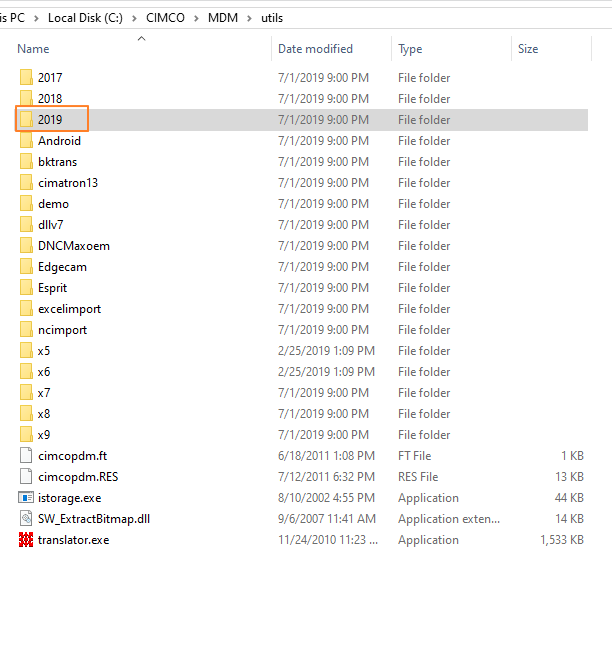Select the 'istorage.exe' file name
The height and width of the screenshot is (659, 612).
pyautogui.click(x=69, y=498)
